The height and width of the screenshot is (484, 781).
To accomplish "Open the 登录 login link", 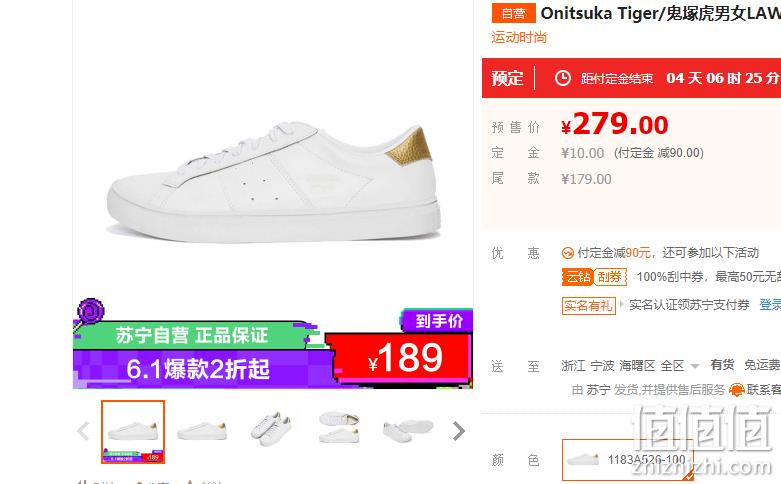I will click(770, 305).
